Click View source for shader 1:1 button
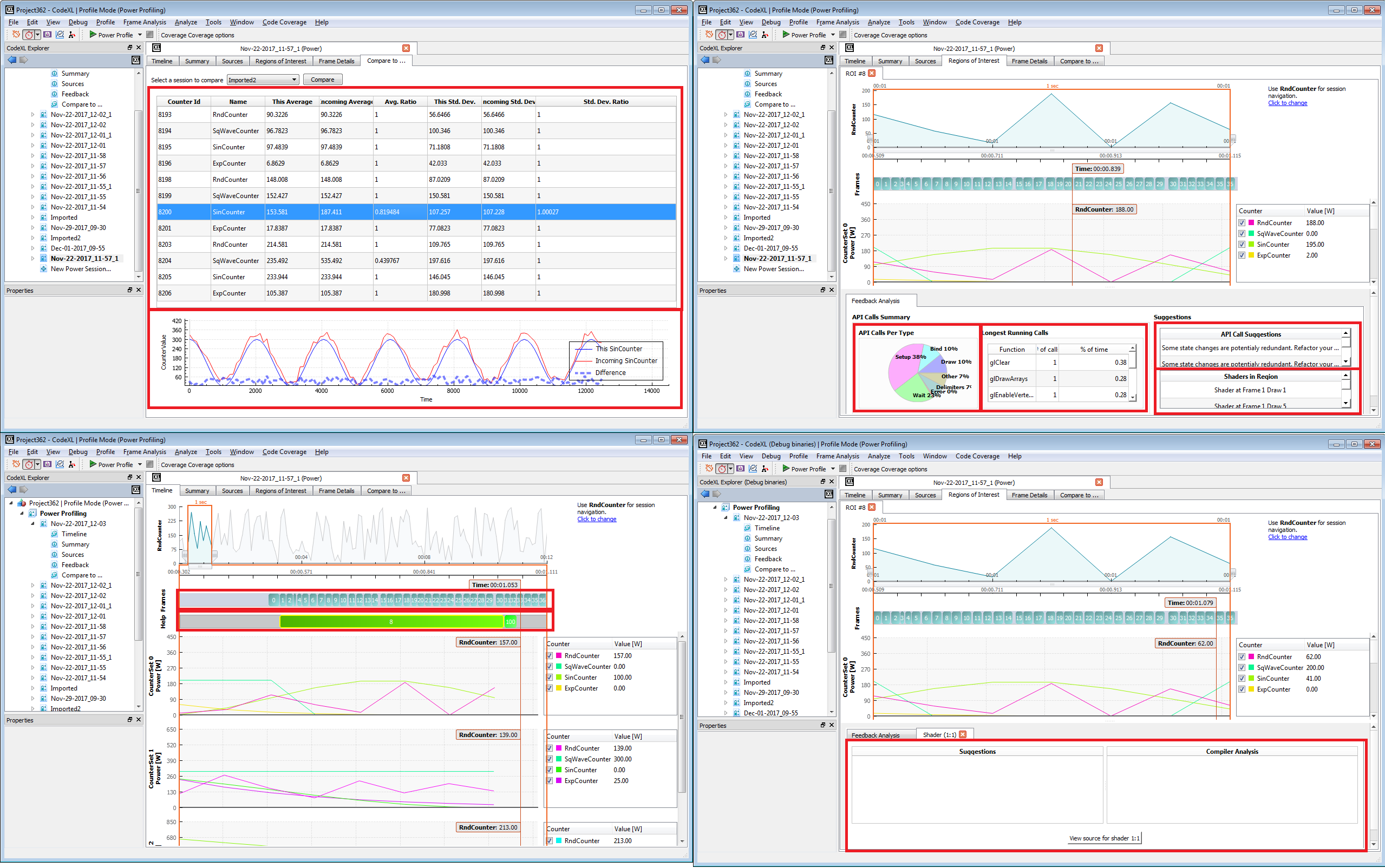The image size is (1385, 868). [1103, 838]
